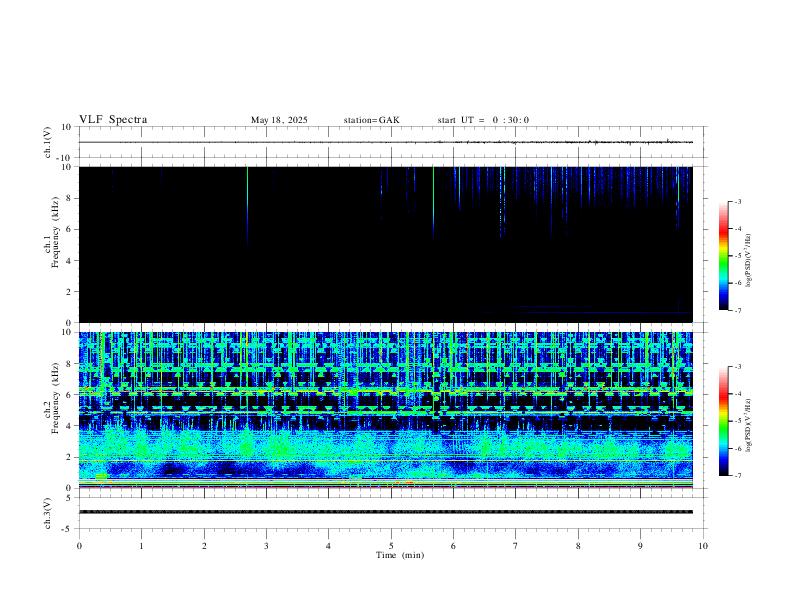Click time axis tick label '5'
Viewport: 792px width, 612px height.
[x=391, y=546]
